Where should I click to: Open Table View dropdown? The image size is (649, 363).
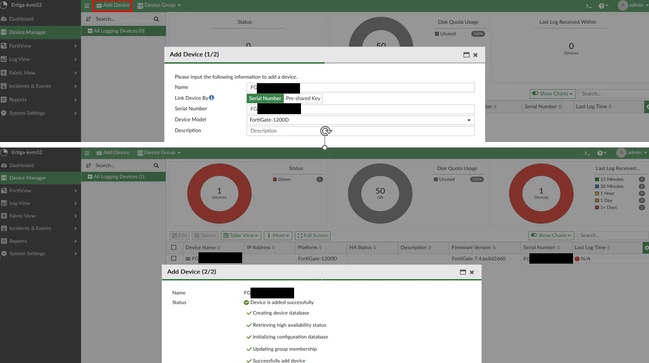(241, 236)
